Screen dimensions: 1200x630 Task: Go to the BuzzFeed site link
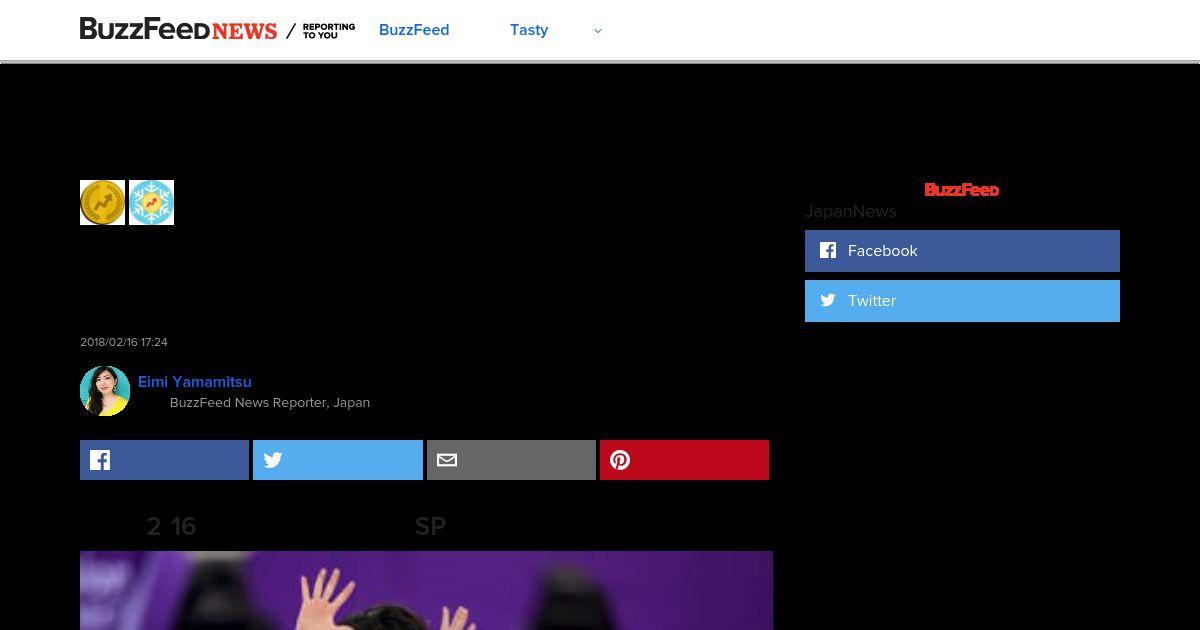[414, 30]
